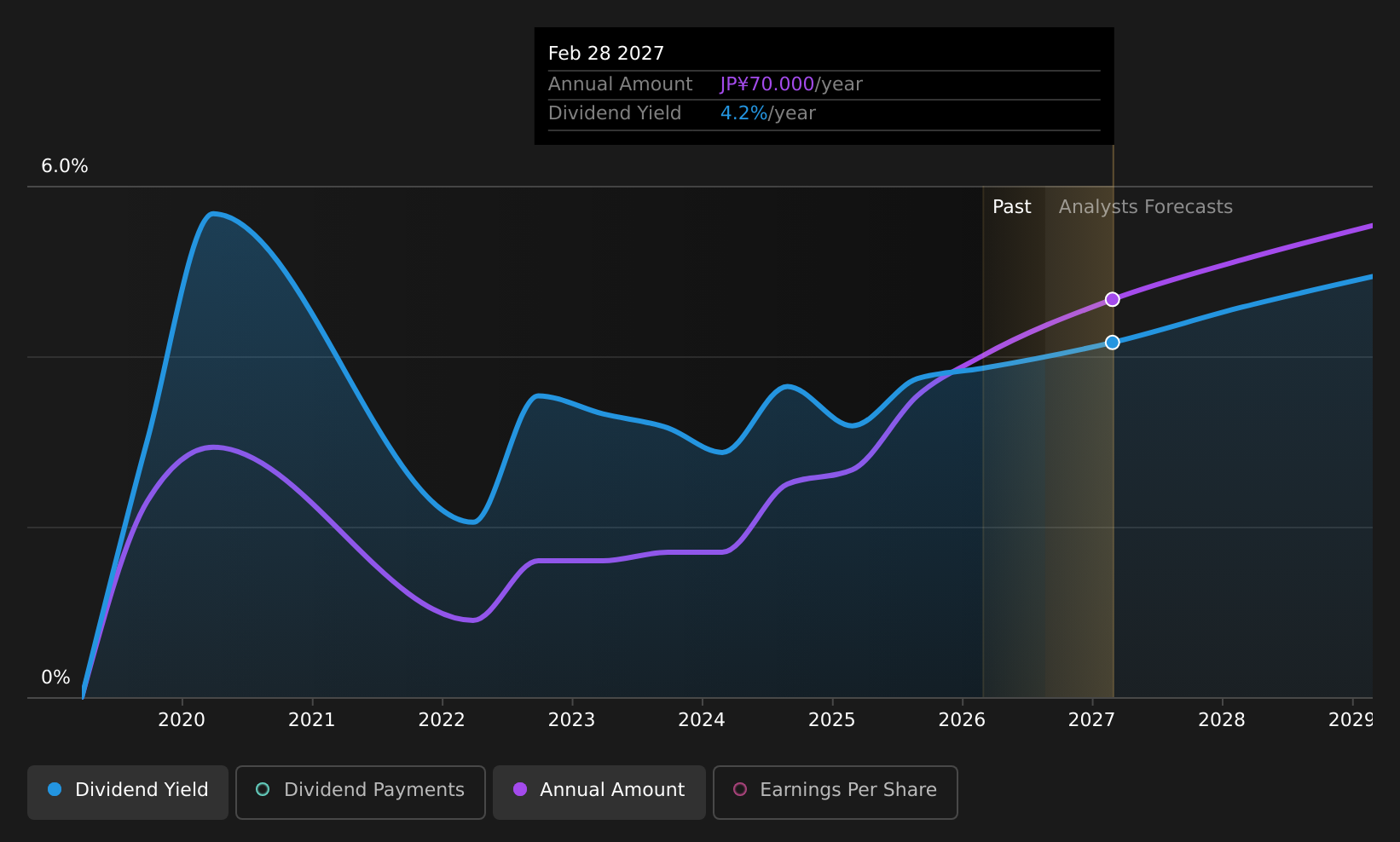Toggle the Annual Amount series

[599, 793]
